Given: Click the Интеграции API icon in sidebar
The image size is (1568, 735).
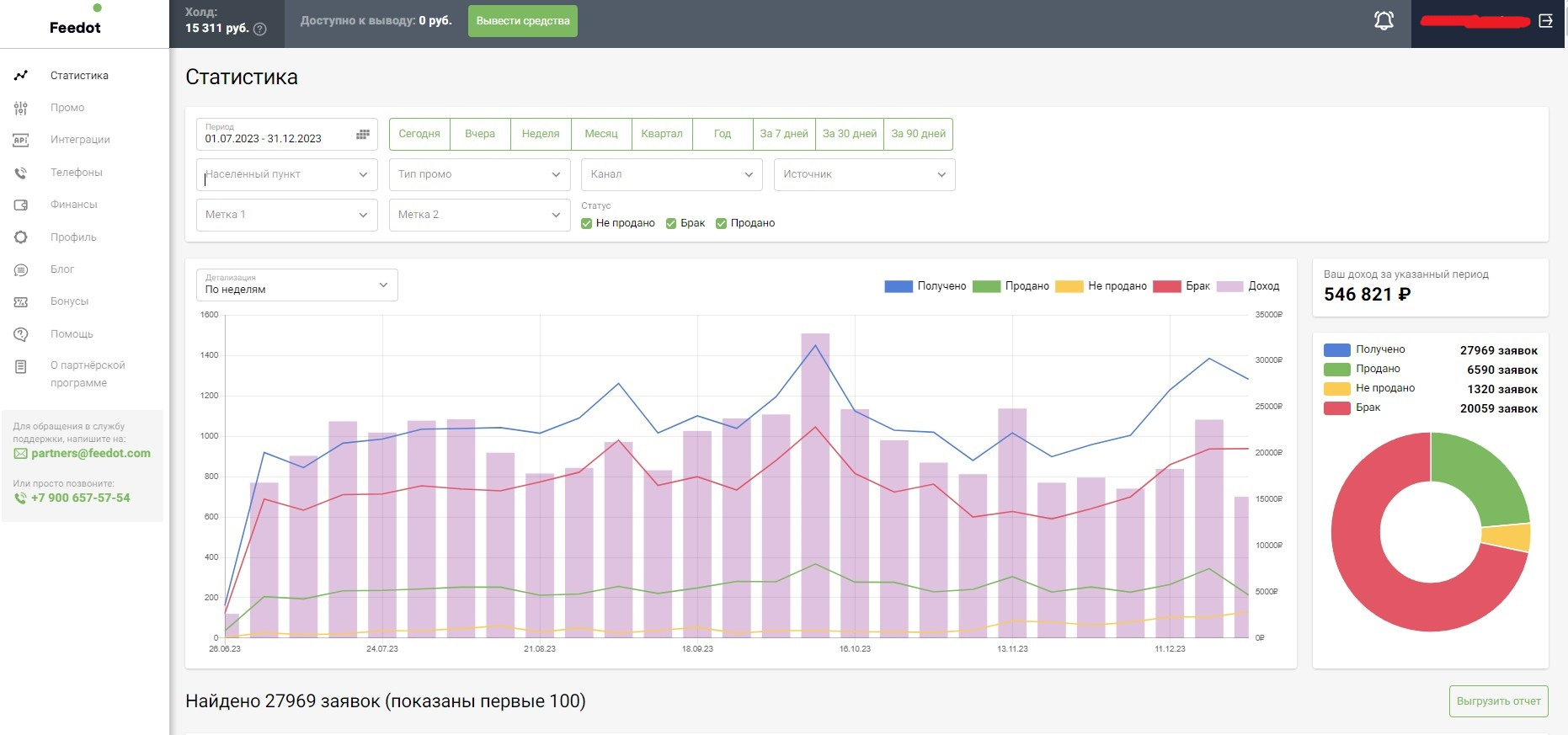Looking at the screenshot, I should pyautogui.click(x=21, y=140).
